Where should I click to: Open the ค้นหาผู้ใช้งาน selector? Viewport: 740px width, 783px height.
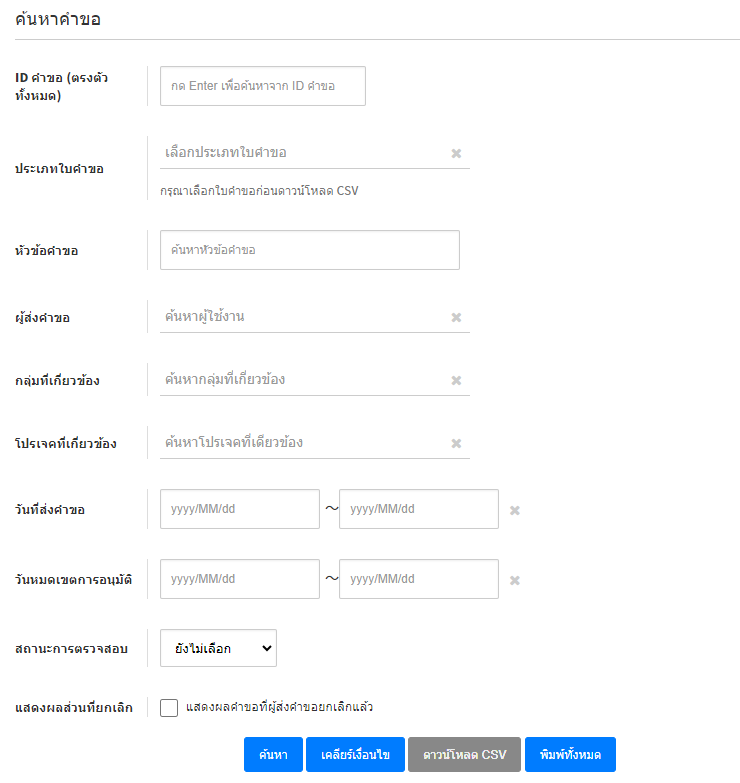pyautogui.click(x=300, y=317)
